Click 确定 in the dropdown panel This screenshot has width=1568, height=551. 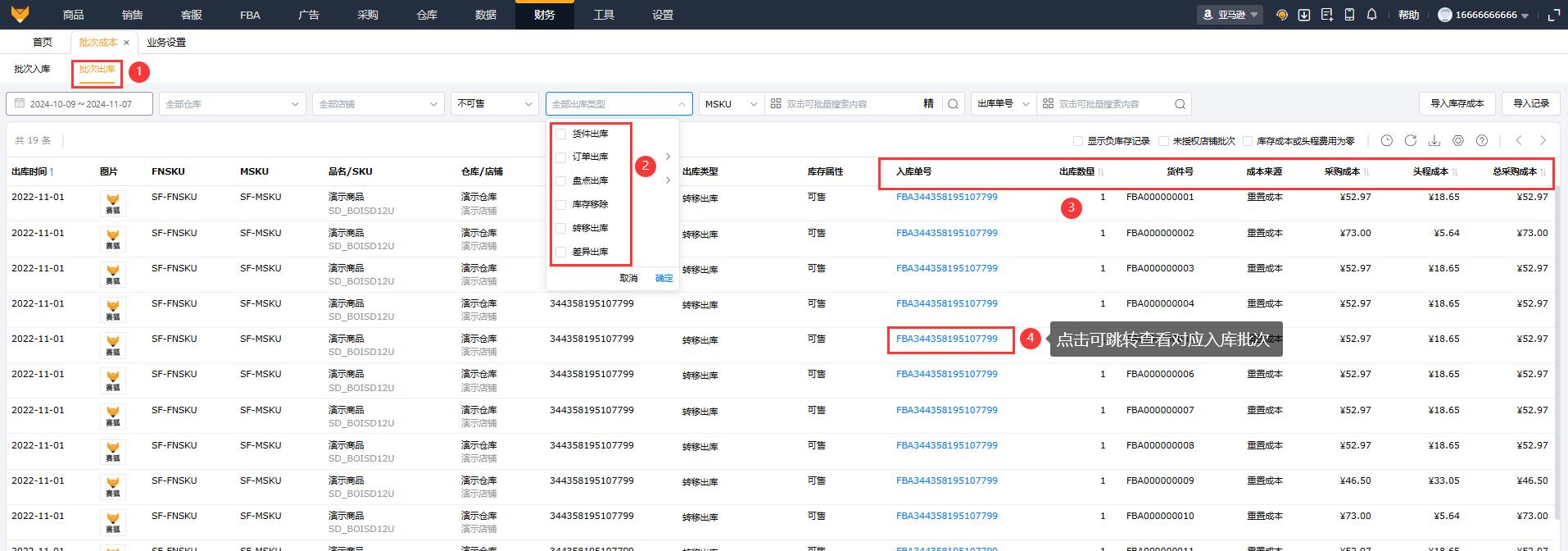tap(664, 278)
